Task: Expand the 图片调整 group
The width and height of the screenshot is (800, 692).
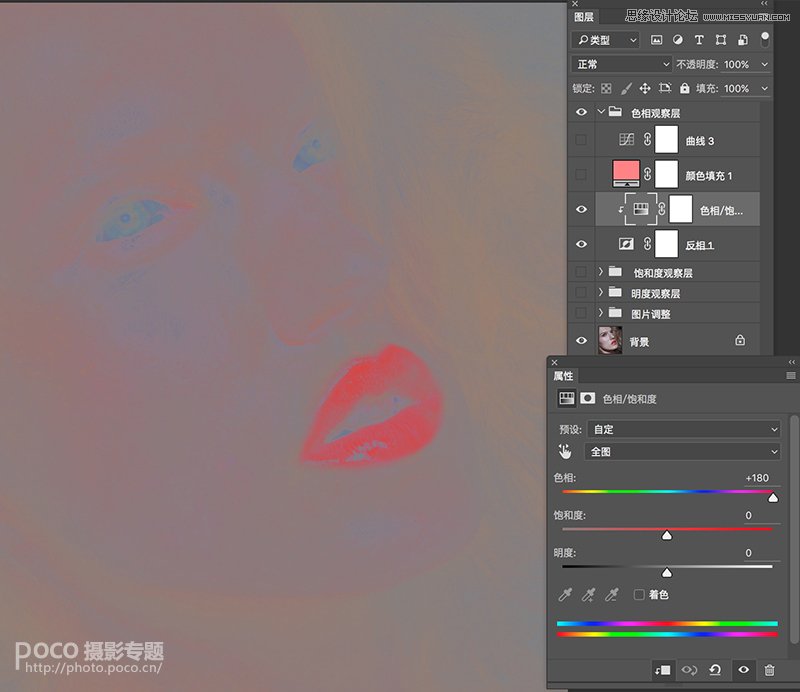Action: pos(601,313)
